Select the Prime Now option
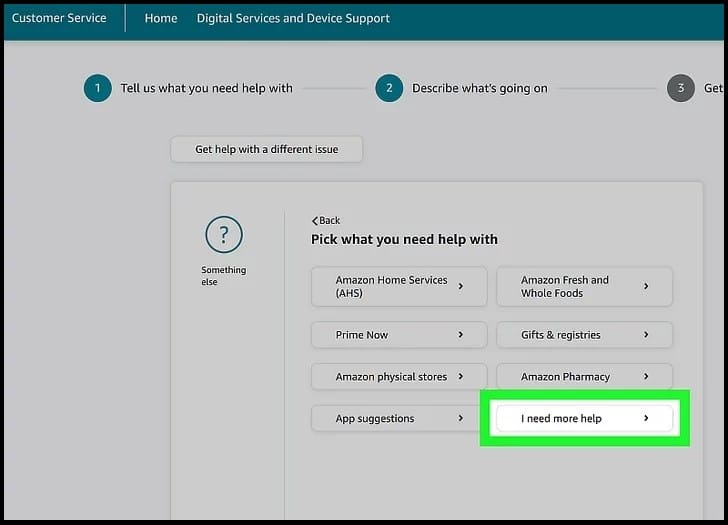The height and width of the screenshot is (525, 728). pos(399,335)
